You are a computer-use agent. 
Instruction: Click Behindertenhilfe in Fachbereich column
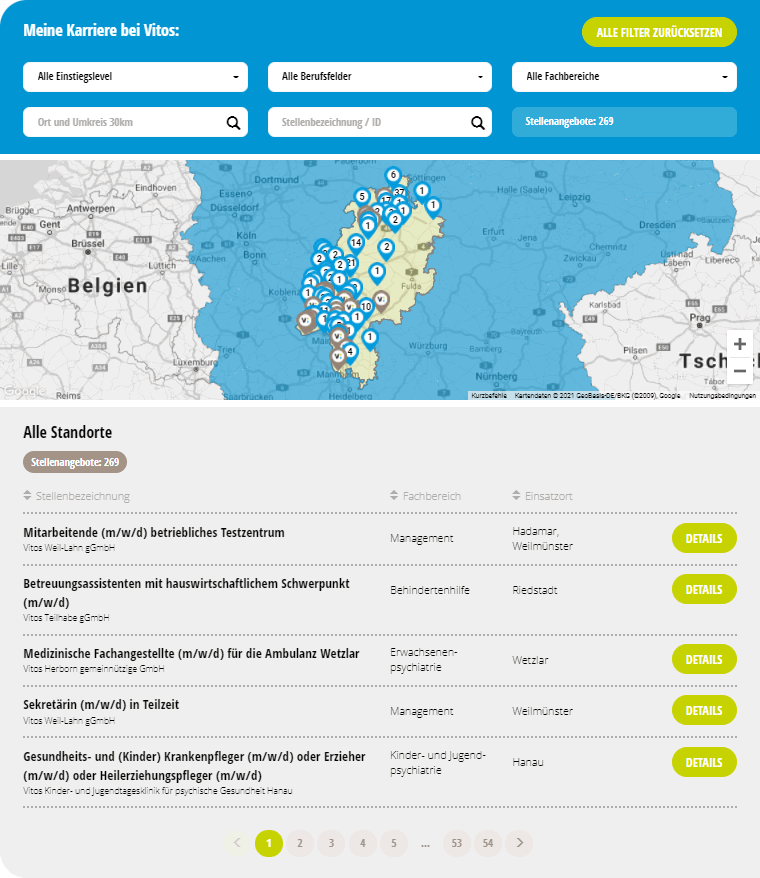[430, 590]
